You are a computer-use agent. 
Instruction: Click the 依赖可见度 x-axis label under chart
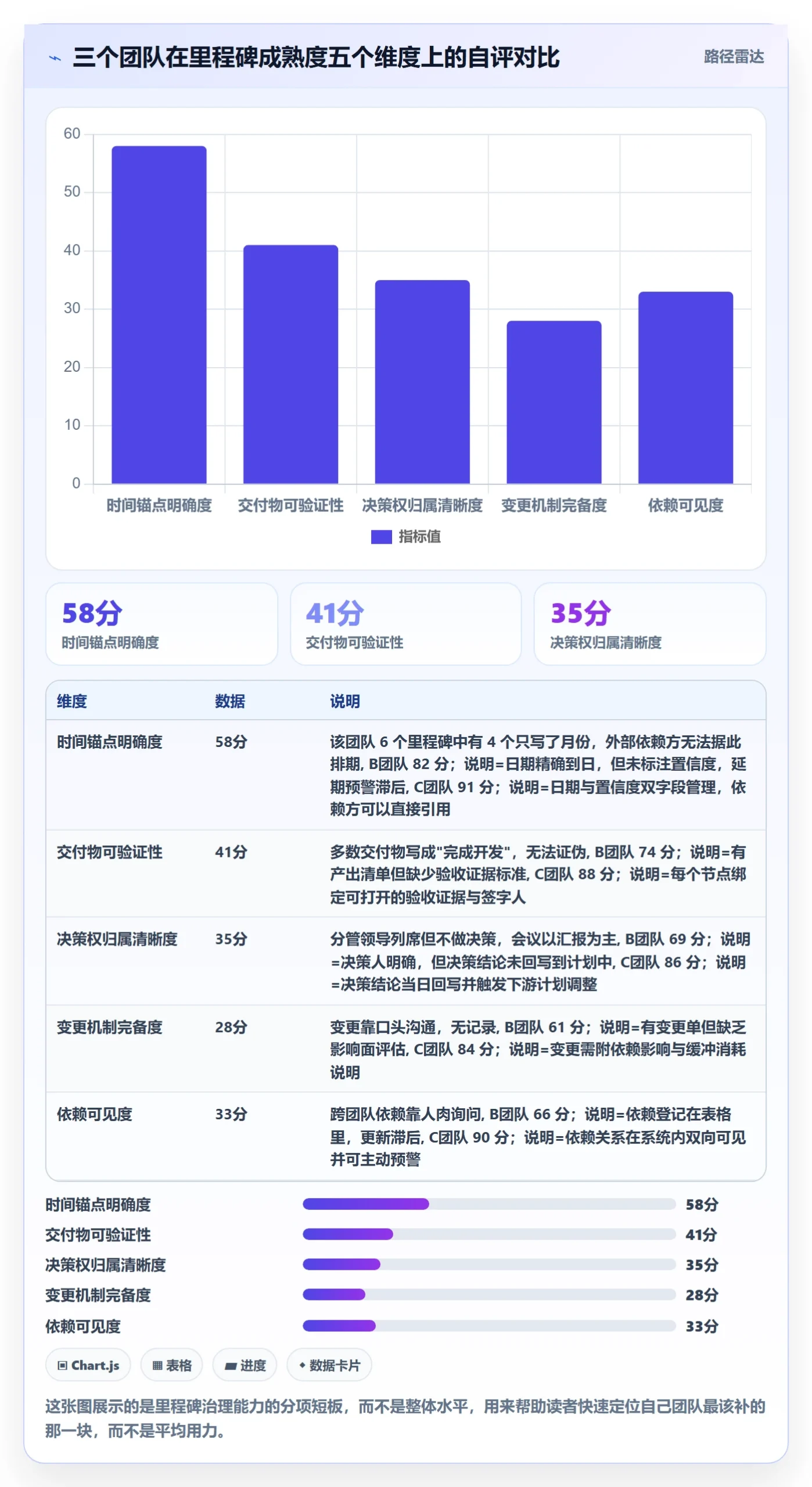pos(685,505)
